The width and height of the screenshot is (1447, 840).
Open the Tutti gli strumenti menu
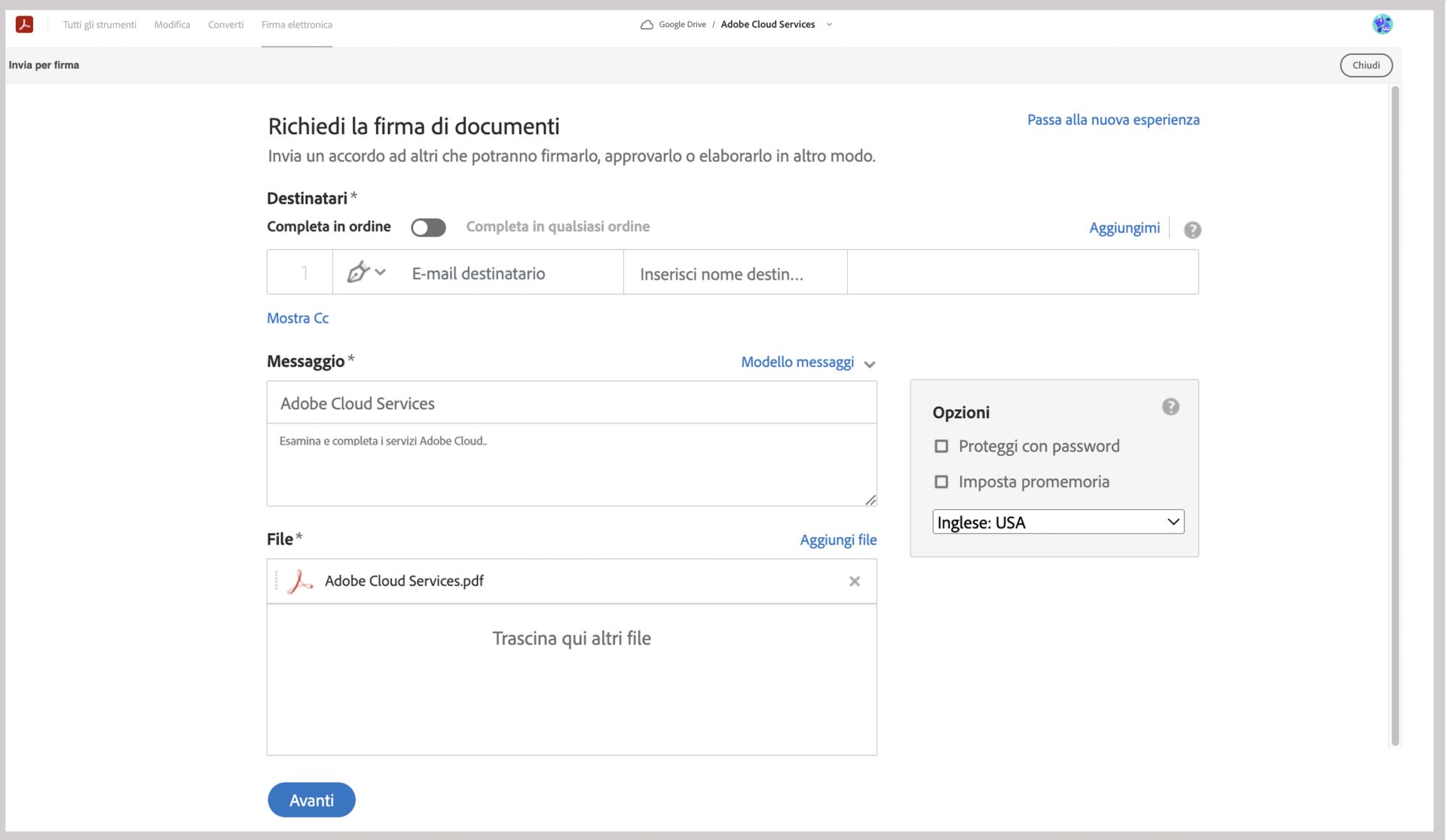(x=99, y=25)
